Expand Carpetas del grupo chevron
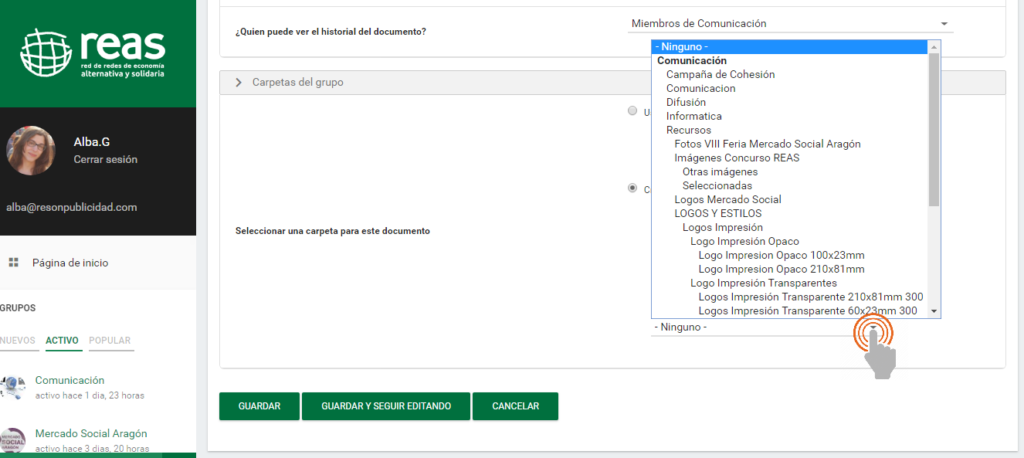 (x=238, y=82)
